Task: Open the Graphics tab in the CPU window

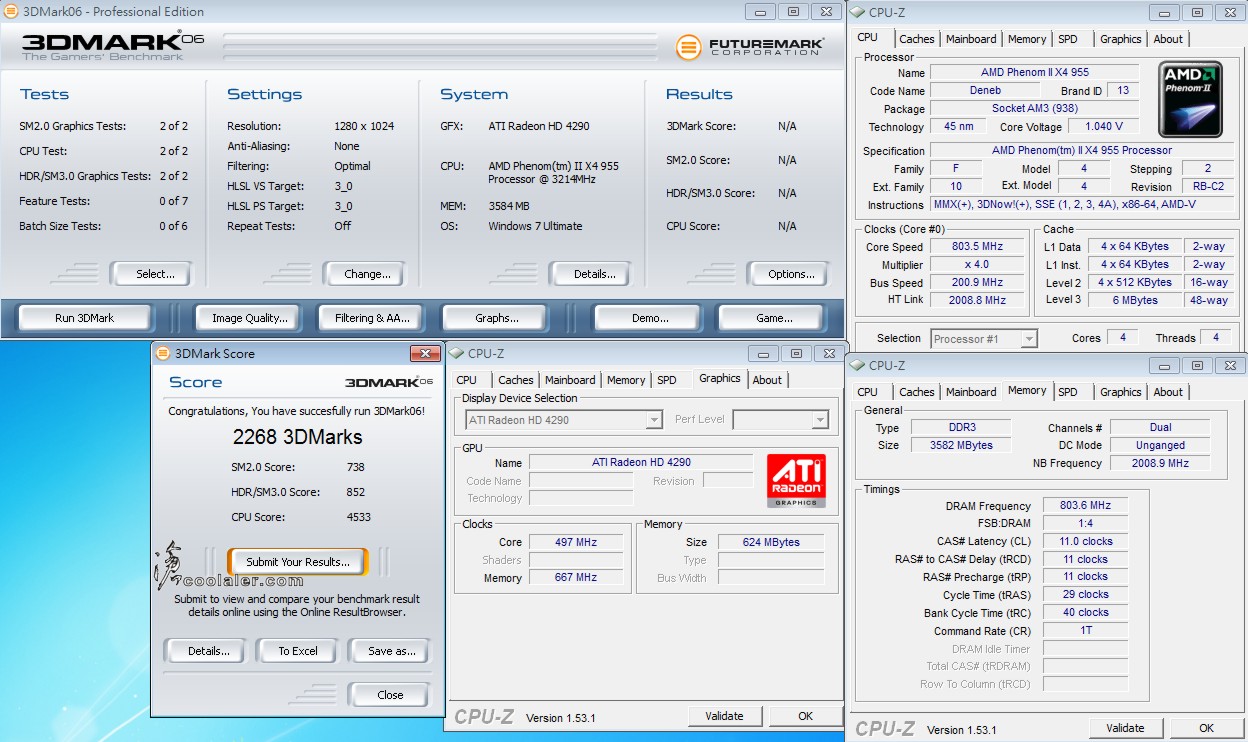Action: pyautogui.click(x=1120, y=39)
